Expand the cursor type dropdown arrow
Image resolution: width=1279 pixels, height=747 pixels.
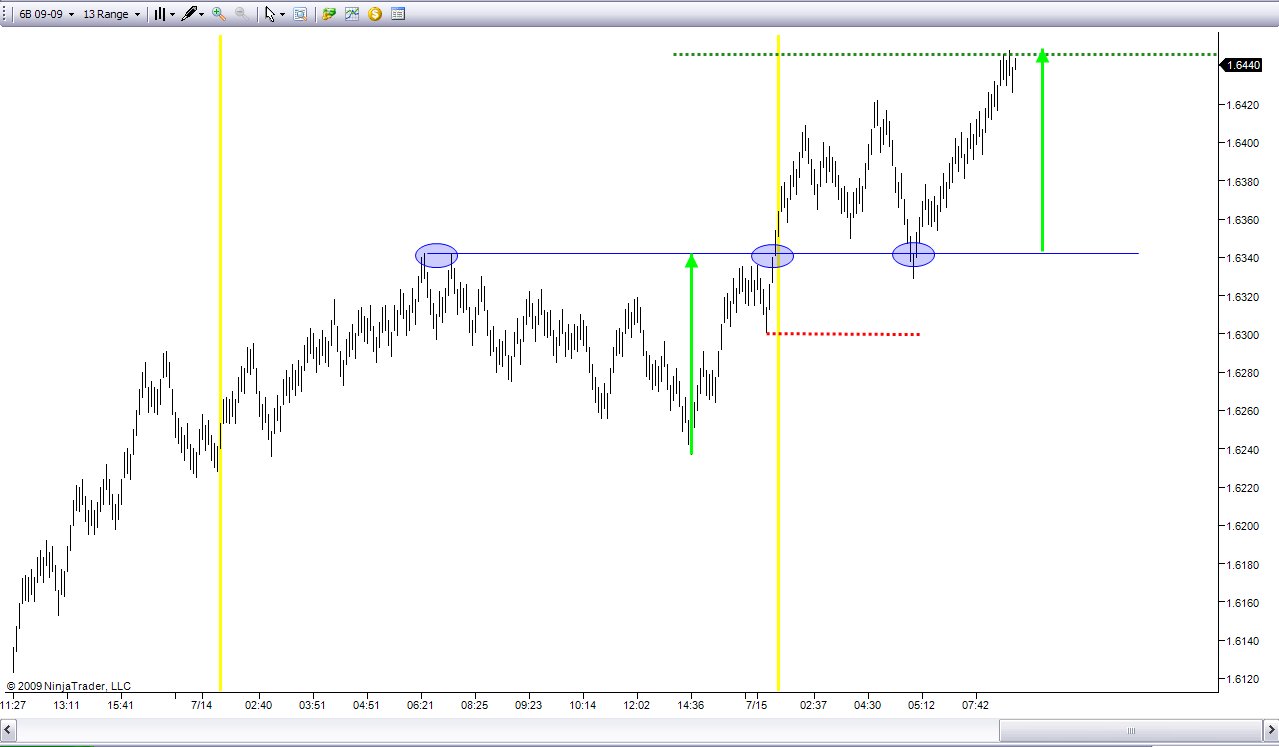tap(282, 15)
